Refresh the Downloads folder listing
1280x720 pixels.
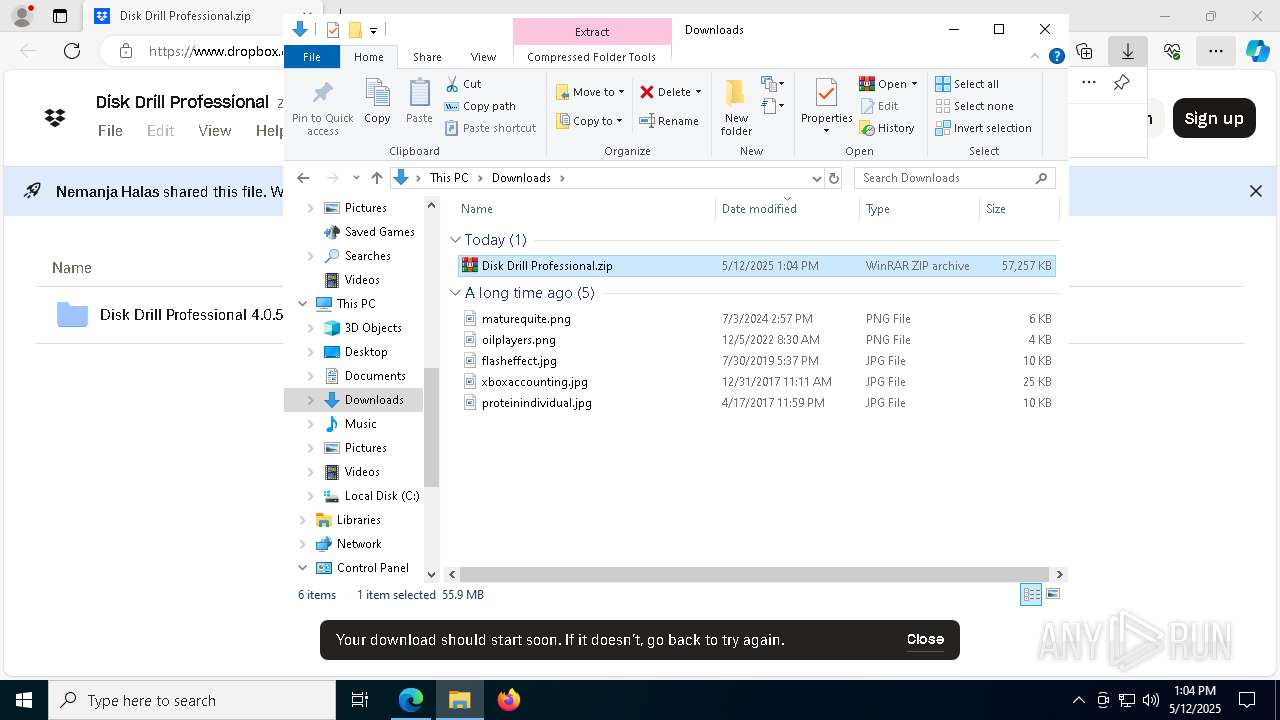834,178
